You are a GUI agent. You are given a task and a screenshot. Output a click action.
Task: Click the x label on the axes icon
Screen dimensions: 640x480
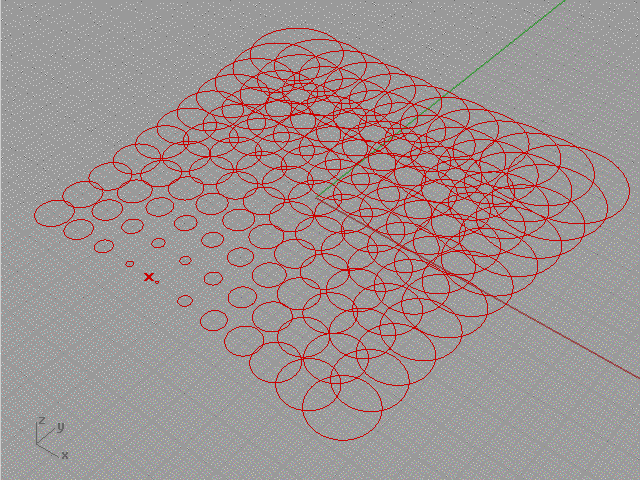[x=64, y=455]
